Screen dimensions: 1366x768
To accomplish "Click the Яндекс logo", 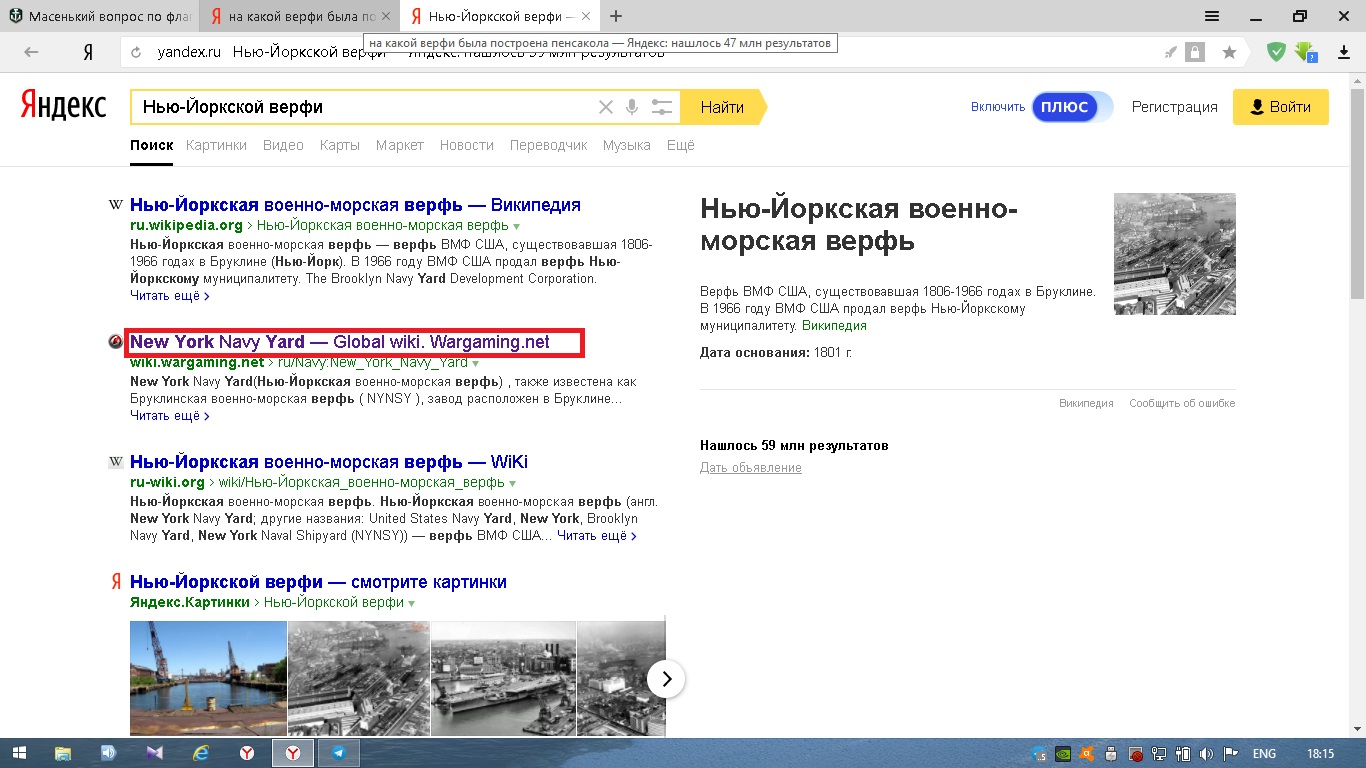I will [63, 105].
